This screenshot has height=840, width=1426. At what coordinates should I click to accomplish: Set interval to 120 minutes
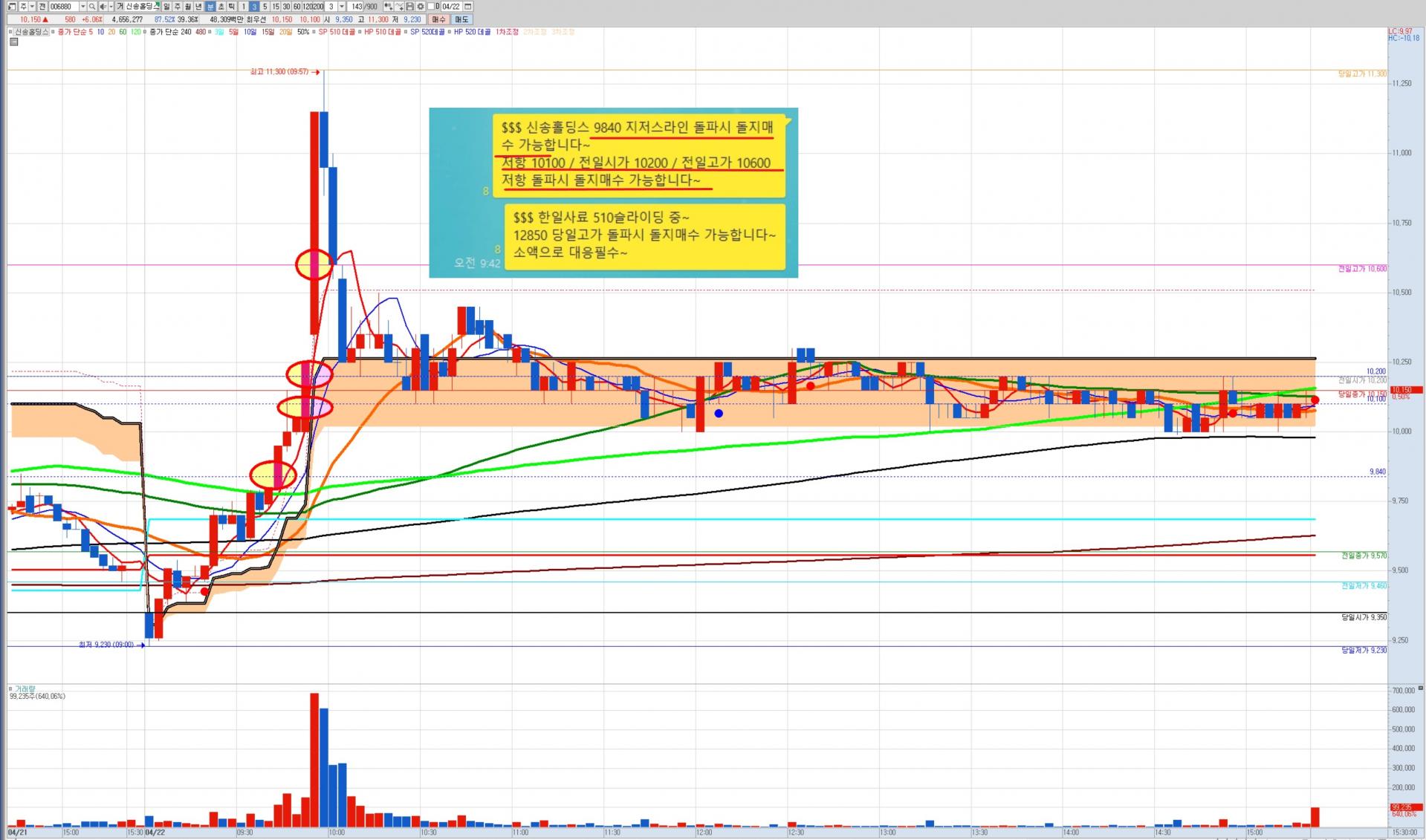pos(308,7)
